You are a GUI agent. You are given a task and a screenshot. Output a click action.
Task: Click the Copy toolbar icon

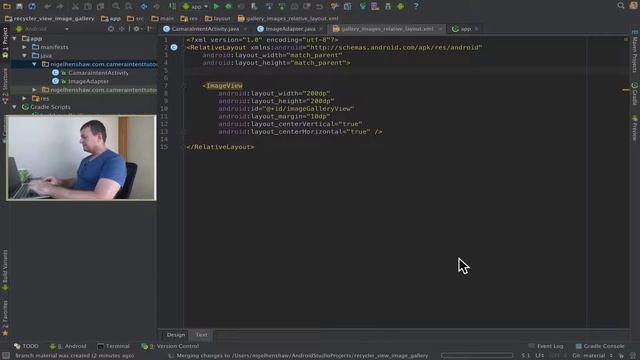click(88, 7)
